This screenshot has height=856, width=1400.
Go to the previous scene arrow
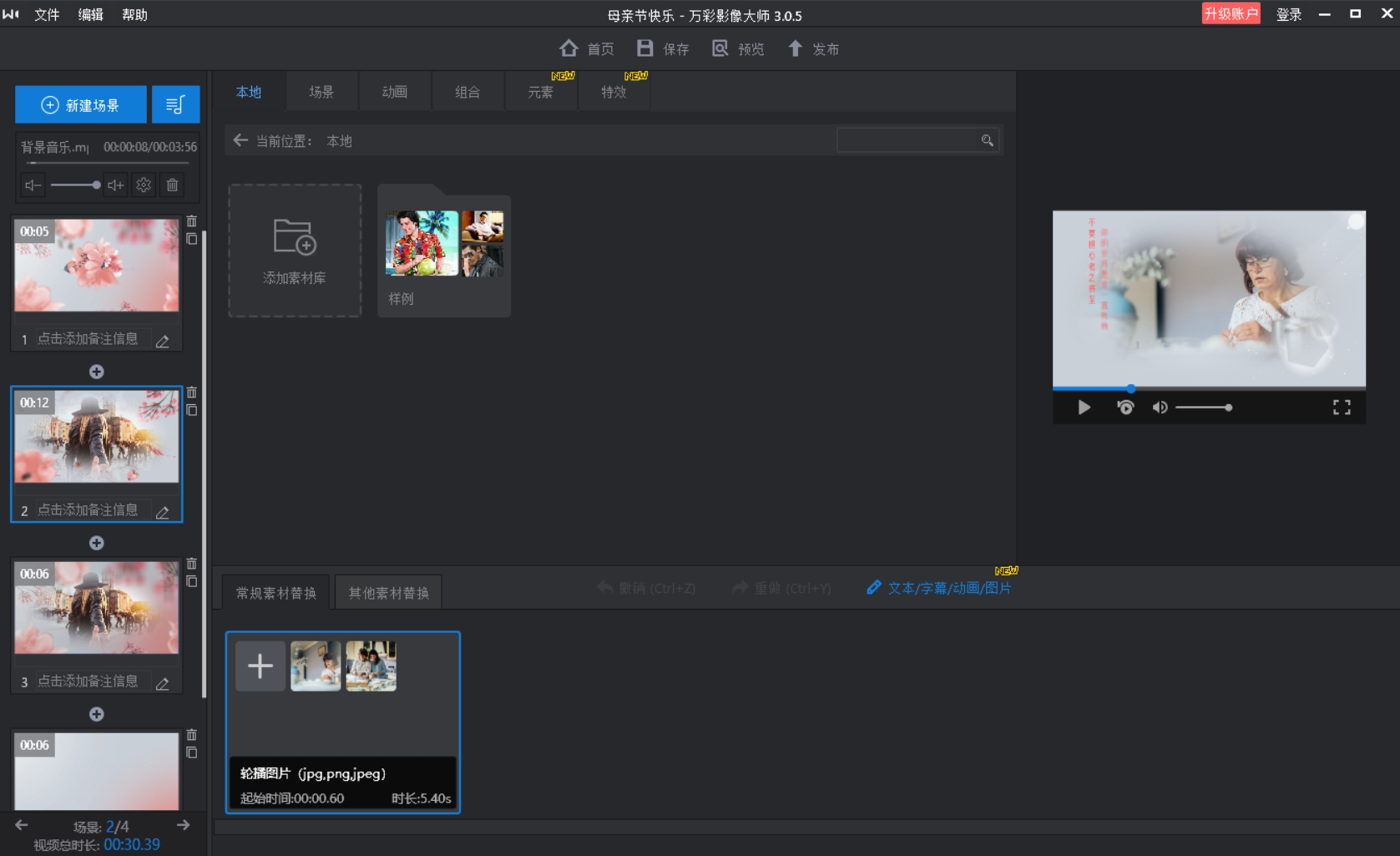click(x=22, y=825)
